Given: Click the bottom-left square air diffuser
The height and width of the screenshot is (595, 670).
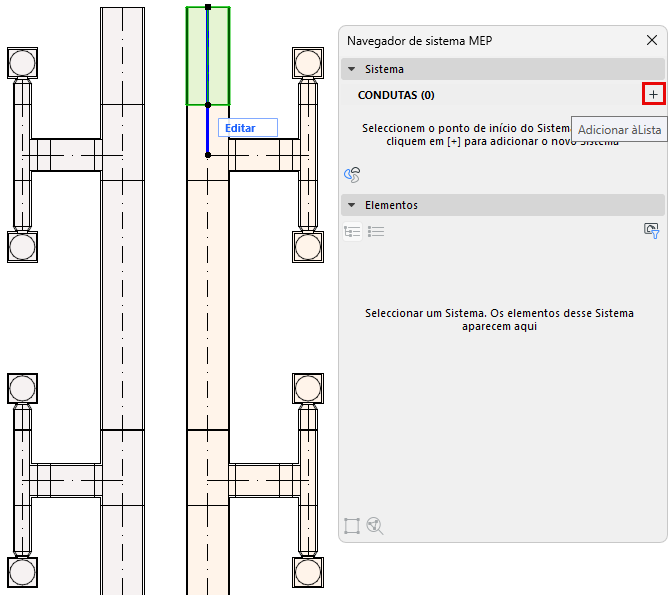Looking at the screenshot, I should click(22, 572).
